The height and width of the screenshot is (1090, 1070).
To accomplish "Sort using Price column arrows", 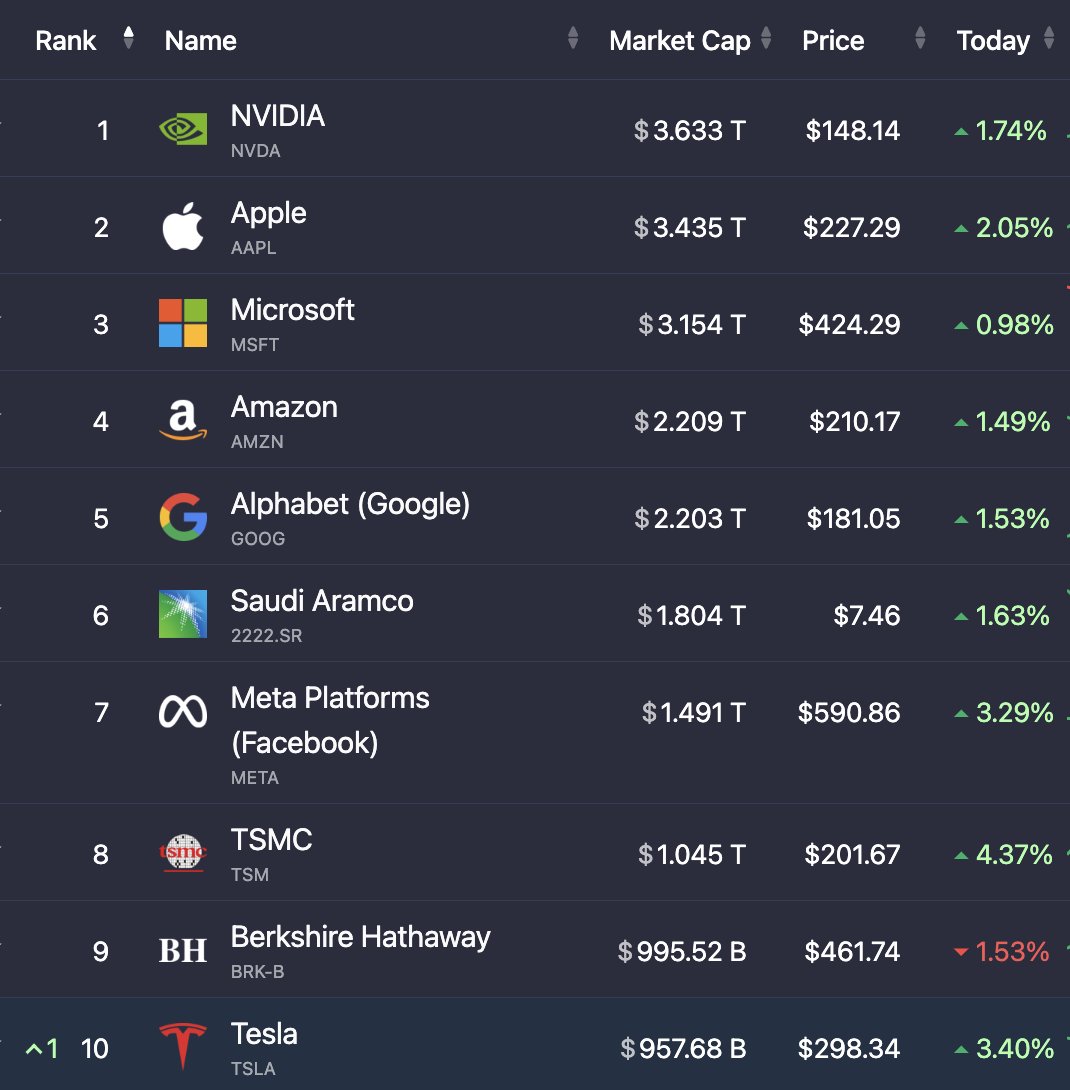I will tap(921, 38).
